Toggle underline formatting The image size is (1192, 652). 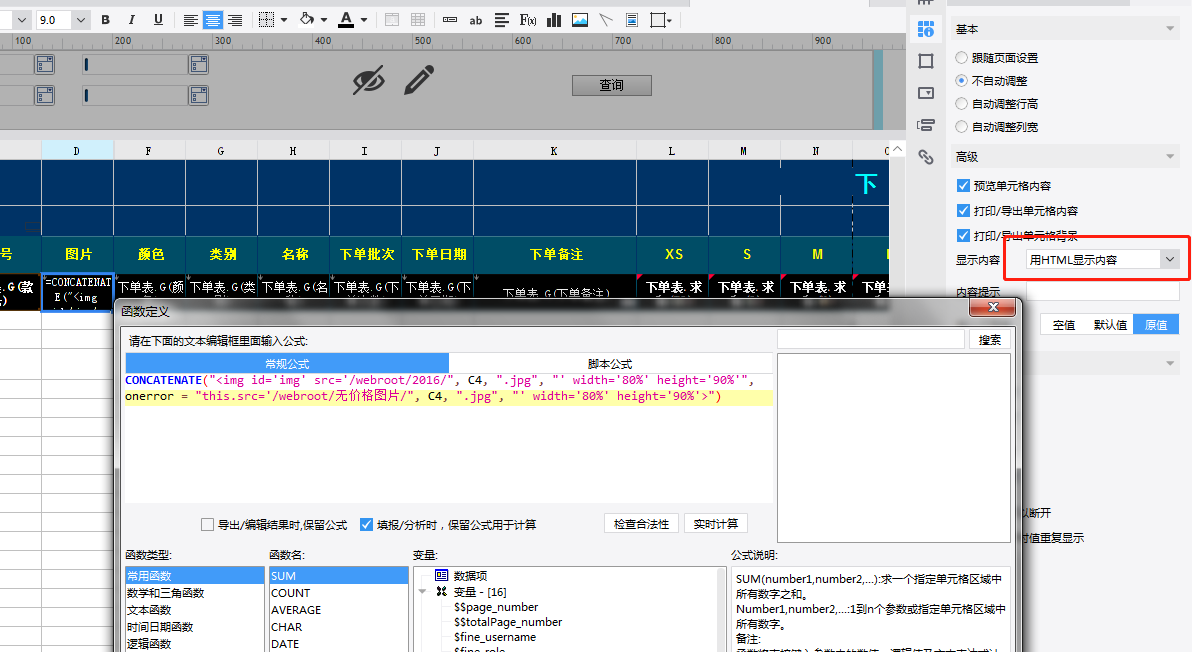158,20
